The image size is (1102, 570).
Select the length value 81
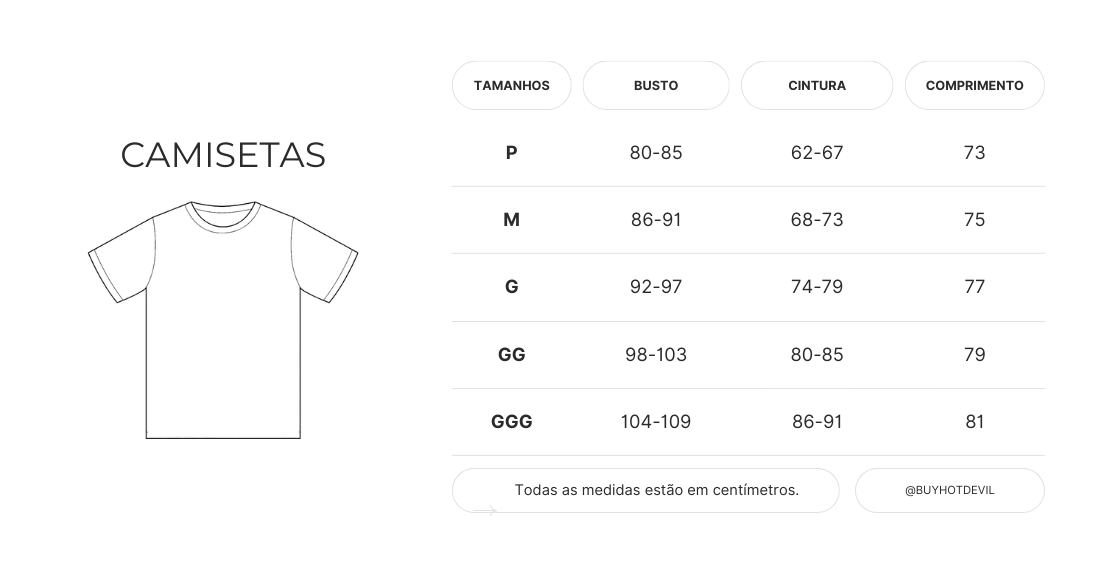click(974, 422)
